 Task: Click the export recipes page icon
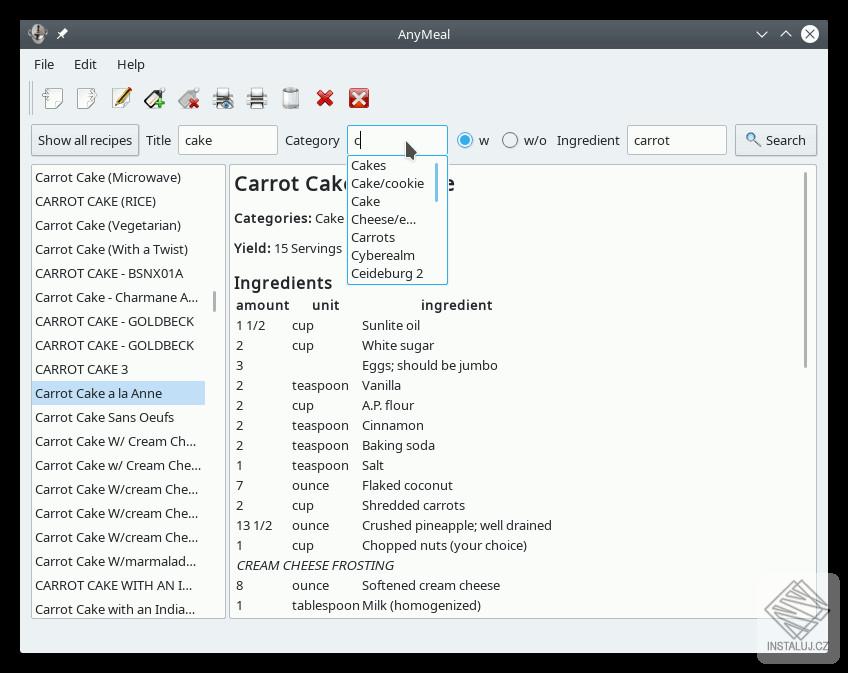coord(87,98)
